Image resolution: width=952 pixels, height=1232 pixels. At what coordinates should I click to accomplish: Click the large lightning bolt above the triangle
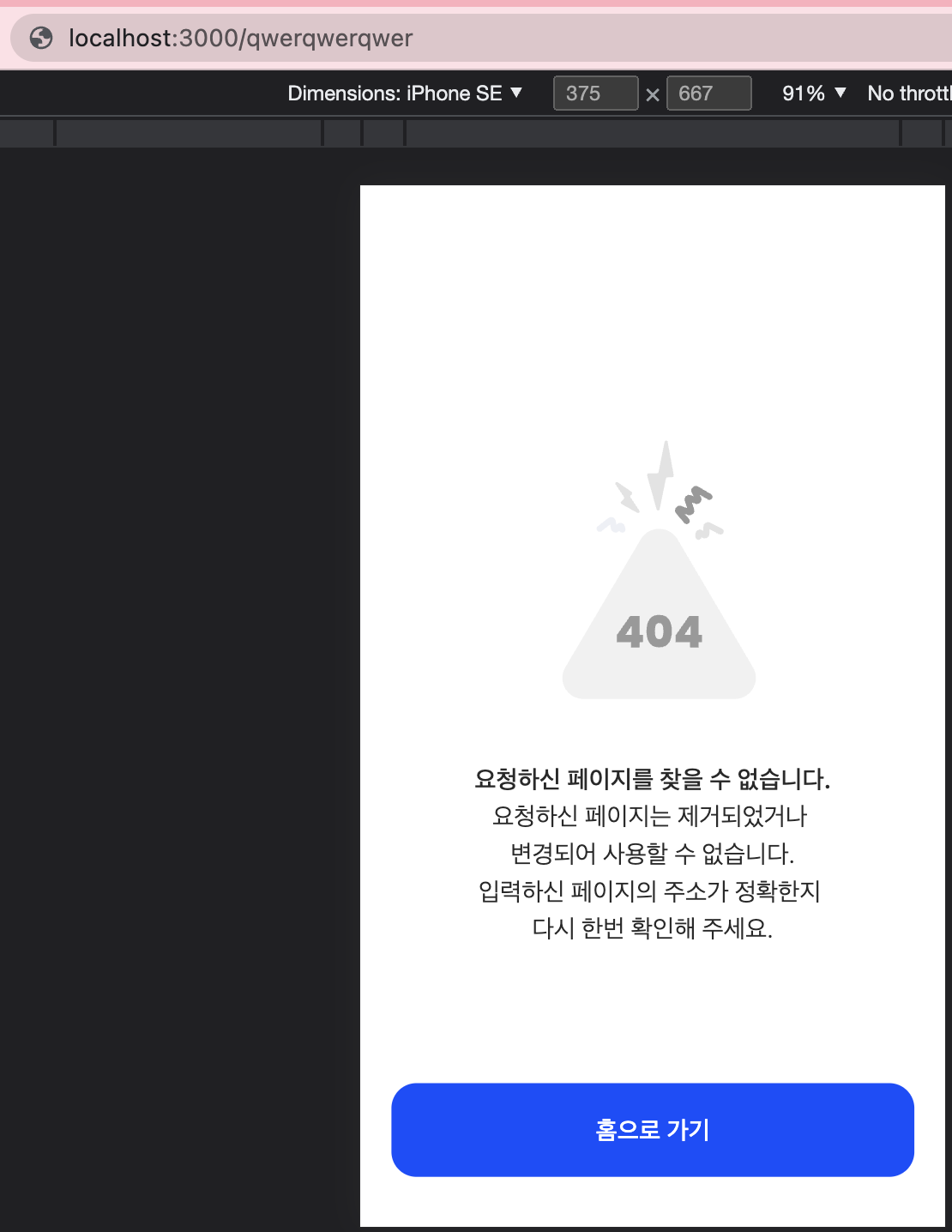pos(660,476)
